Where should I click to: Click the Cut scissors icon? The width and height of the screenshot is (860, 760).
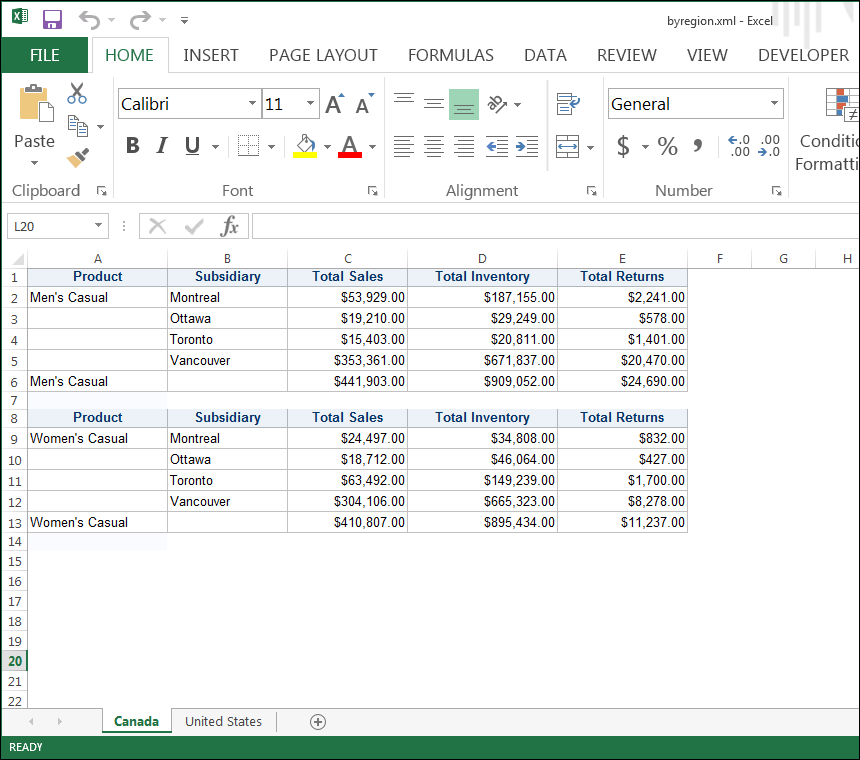point(77,95)
